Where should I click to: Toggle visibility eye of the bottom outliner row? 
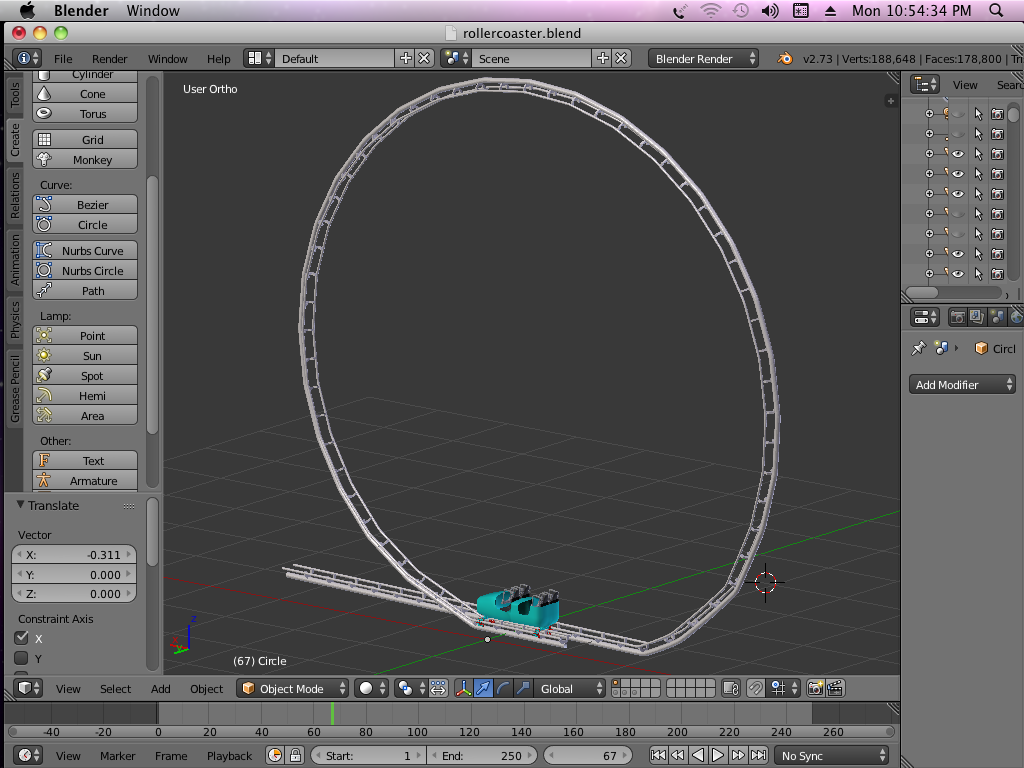[958, 273]
